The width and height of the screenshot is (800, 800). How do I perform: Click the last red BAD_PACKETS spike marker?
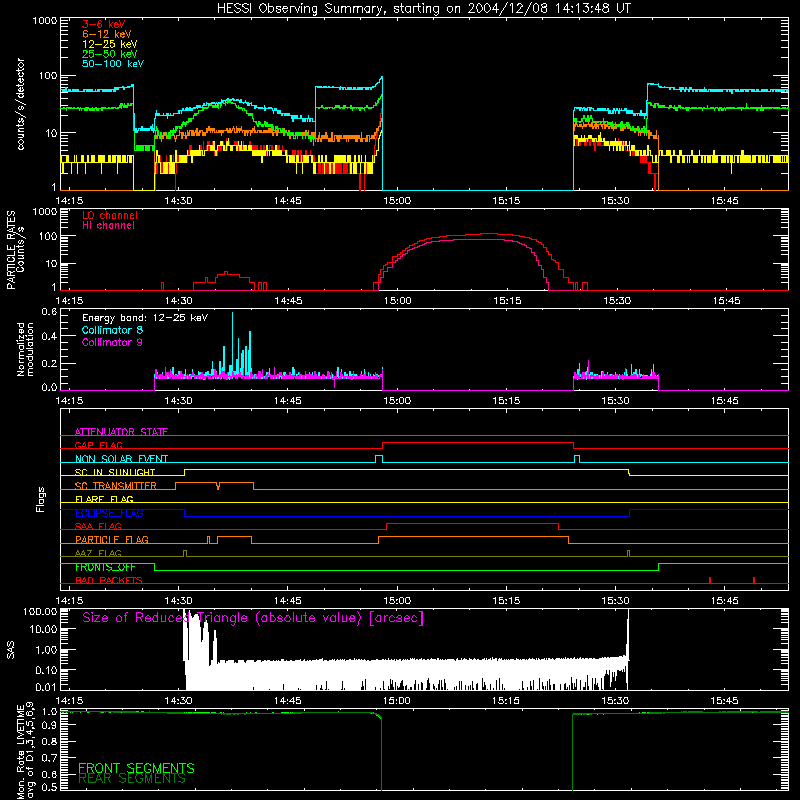click(x=754, y=580)
